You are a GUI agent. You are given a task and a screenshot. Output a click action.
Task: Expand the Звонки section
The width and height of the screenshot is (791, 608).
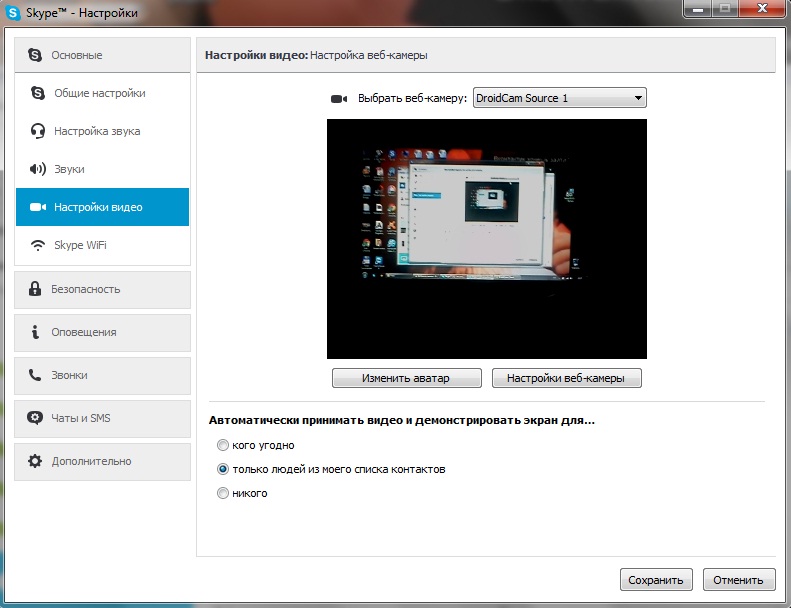(x=102, y=375)
